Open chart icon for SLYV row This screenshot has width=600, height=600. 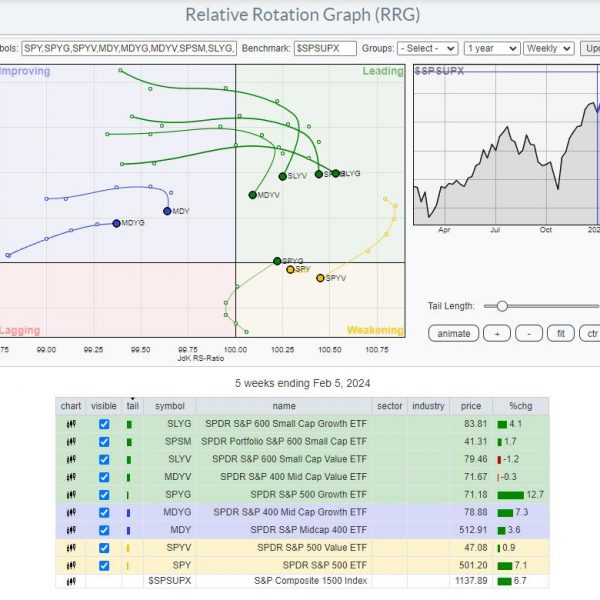click(71, 459)
